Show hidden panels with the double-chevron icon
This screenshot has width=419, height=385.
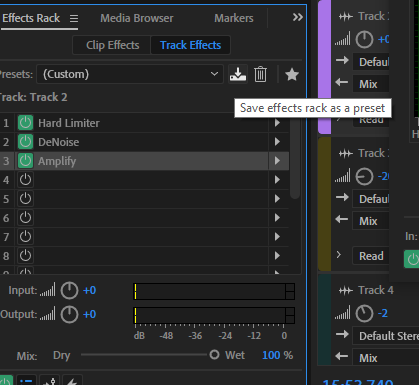[298, 17]
